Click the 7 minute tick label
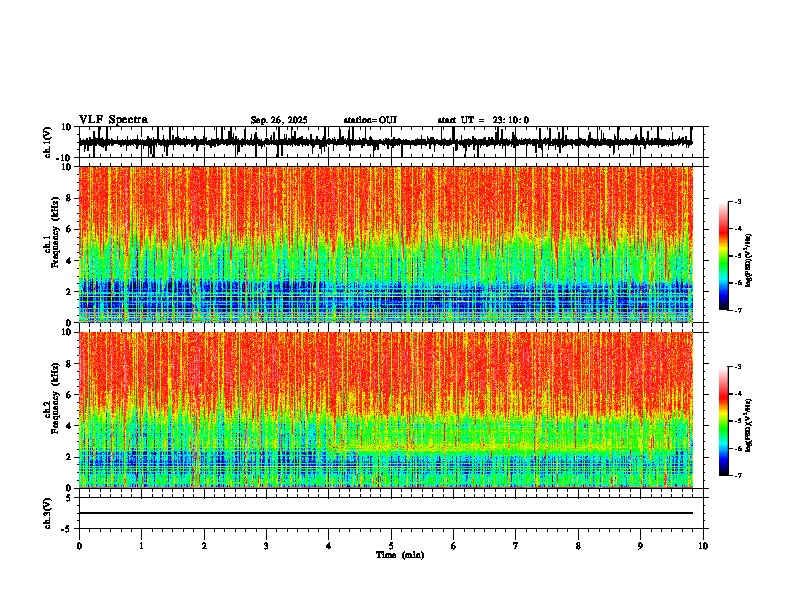This screenshot has height=612, width=792. pyautogui.click(x=516, y=546)
